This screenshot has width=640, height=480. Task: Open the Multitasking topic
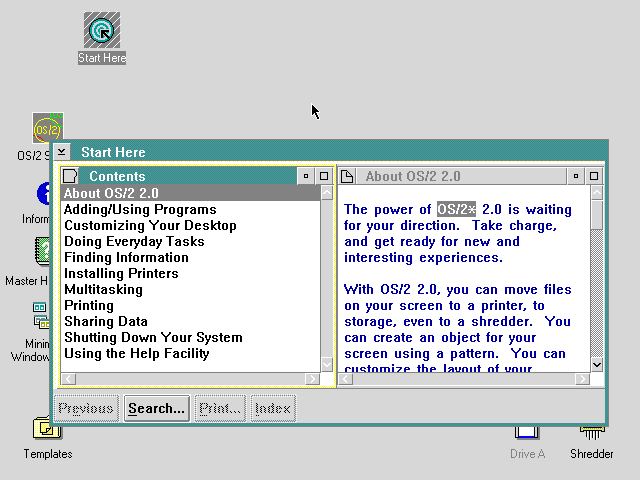click(x=103, y=289)
